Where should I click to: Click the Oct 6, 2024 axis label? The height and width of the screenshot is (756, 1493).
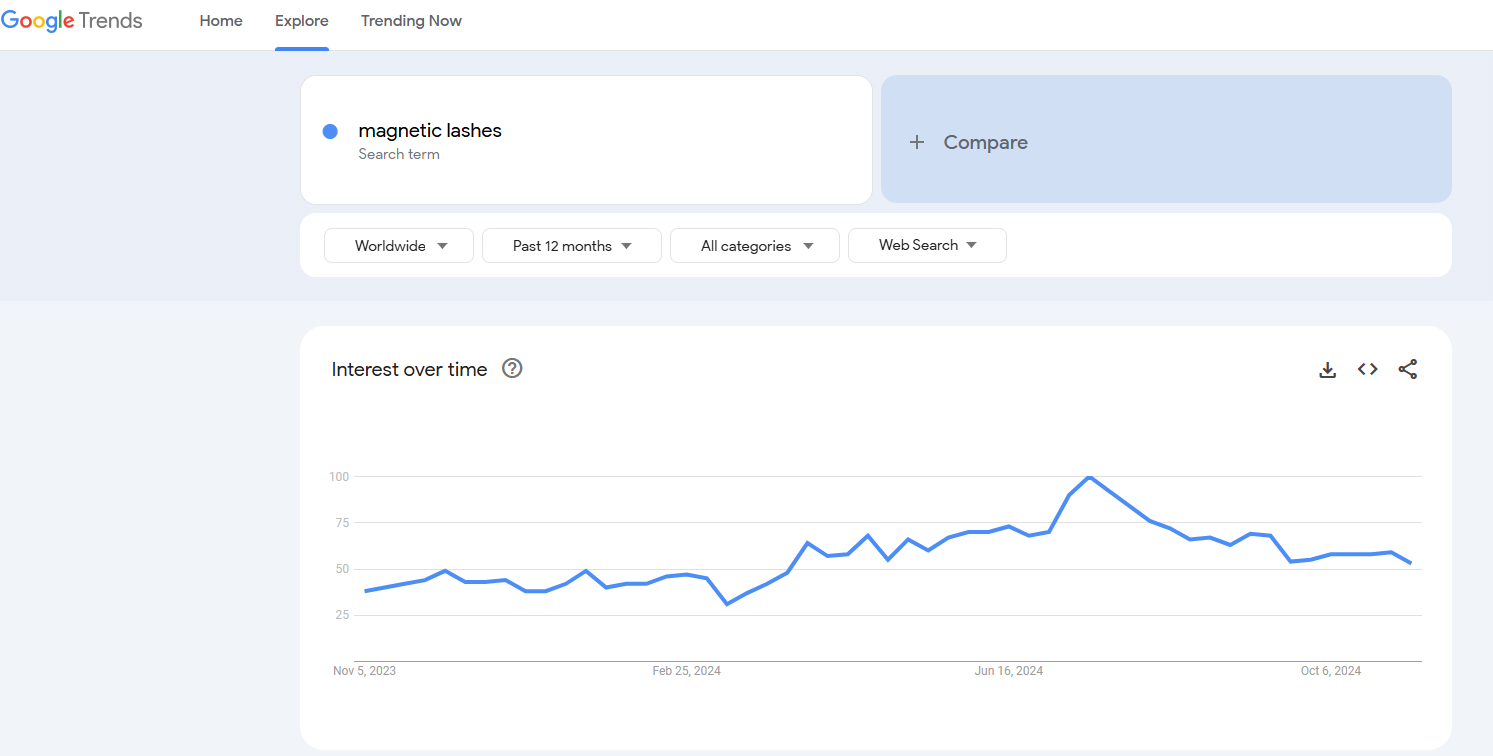pyautogui.click(x=1331, y=671)
